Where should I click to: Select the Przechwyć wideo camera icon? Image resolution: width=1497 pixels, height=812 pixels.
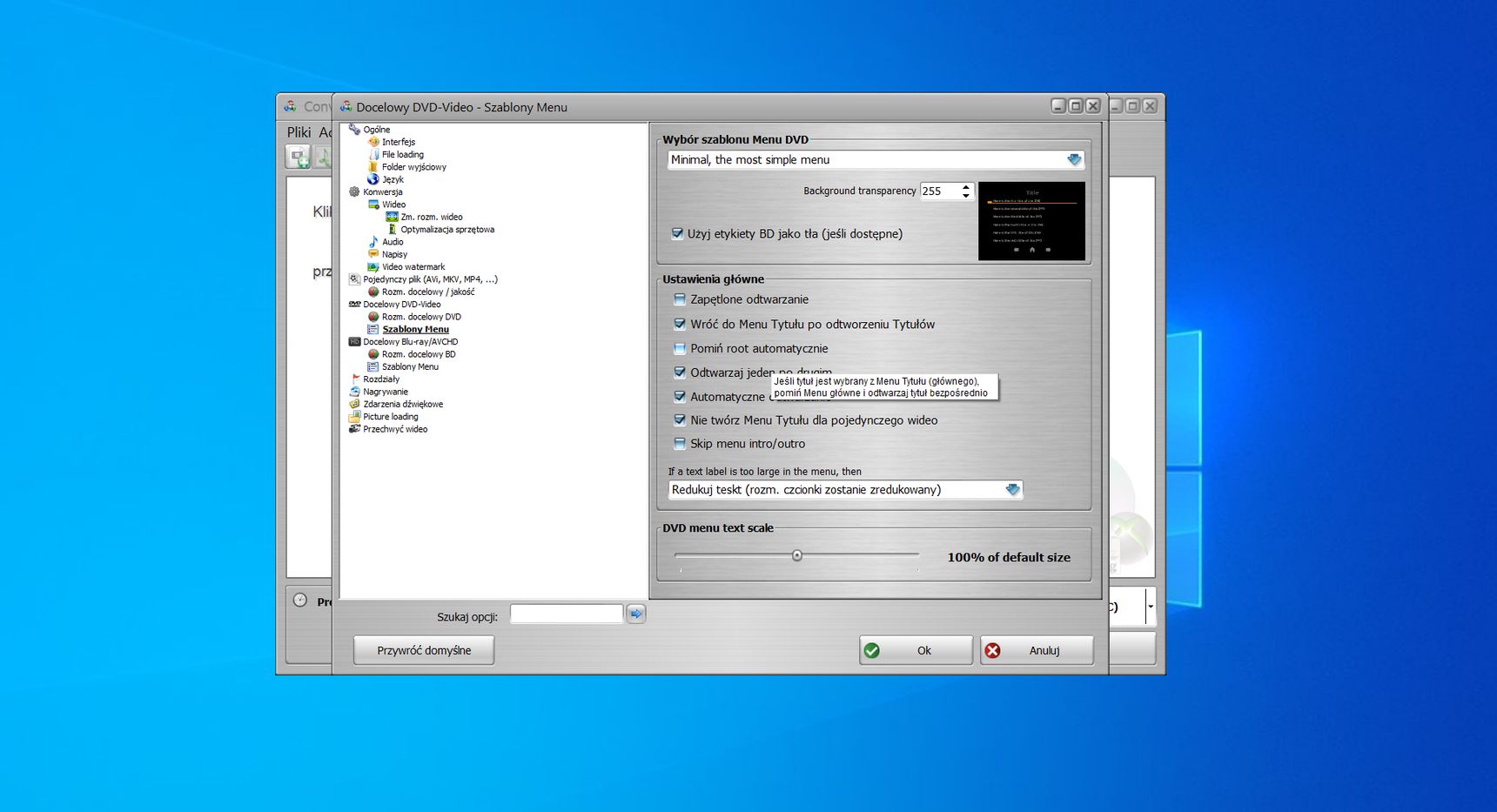pyautogui.click(x=354, y=429)
